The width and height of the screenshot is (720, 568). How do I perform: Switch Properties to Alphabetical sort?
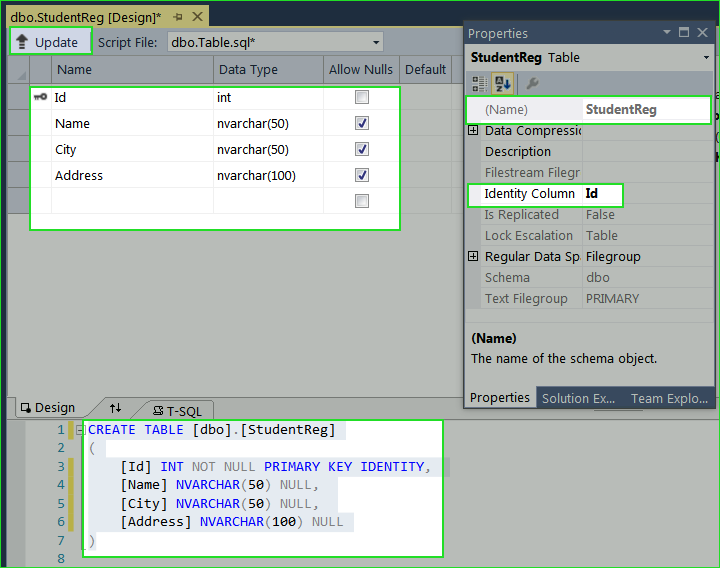502,84
